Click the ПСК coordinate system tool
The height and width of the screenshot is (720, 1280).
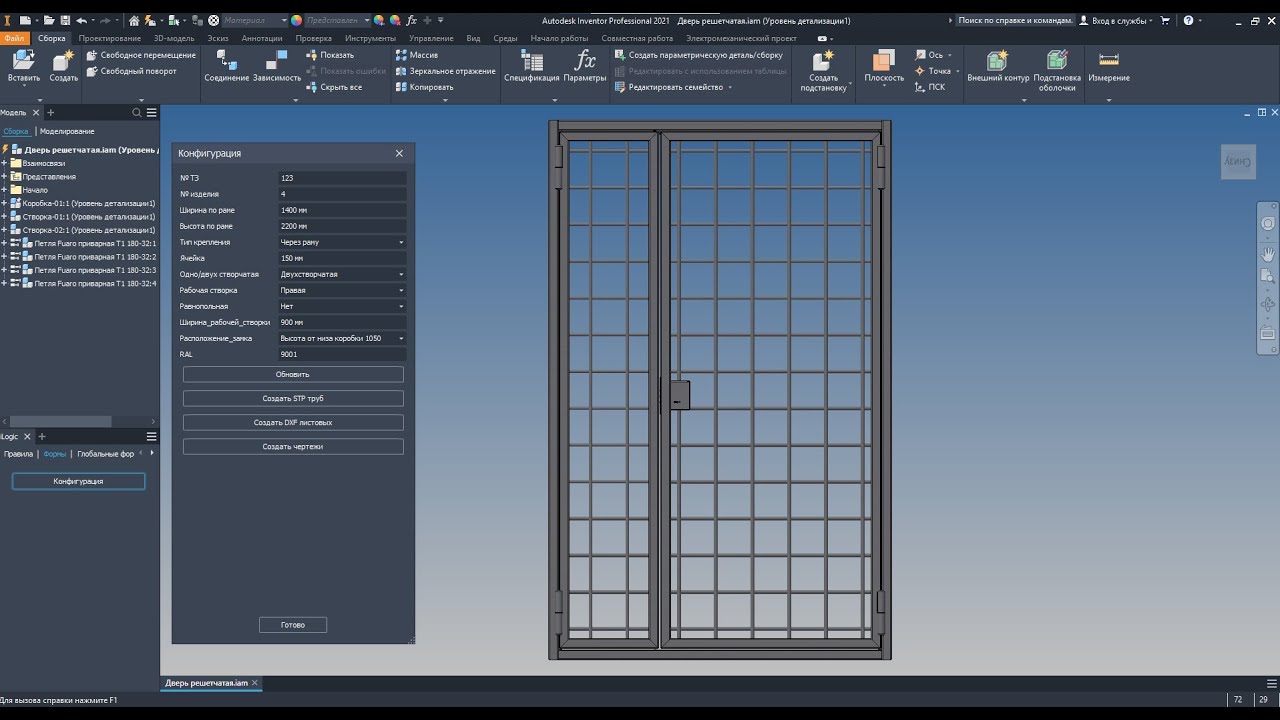[x=930, y=87]
